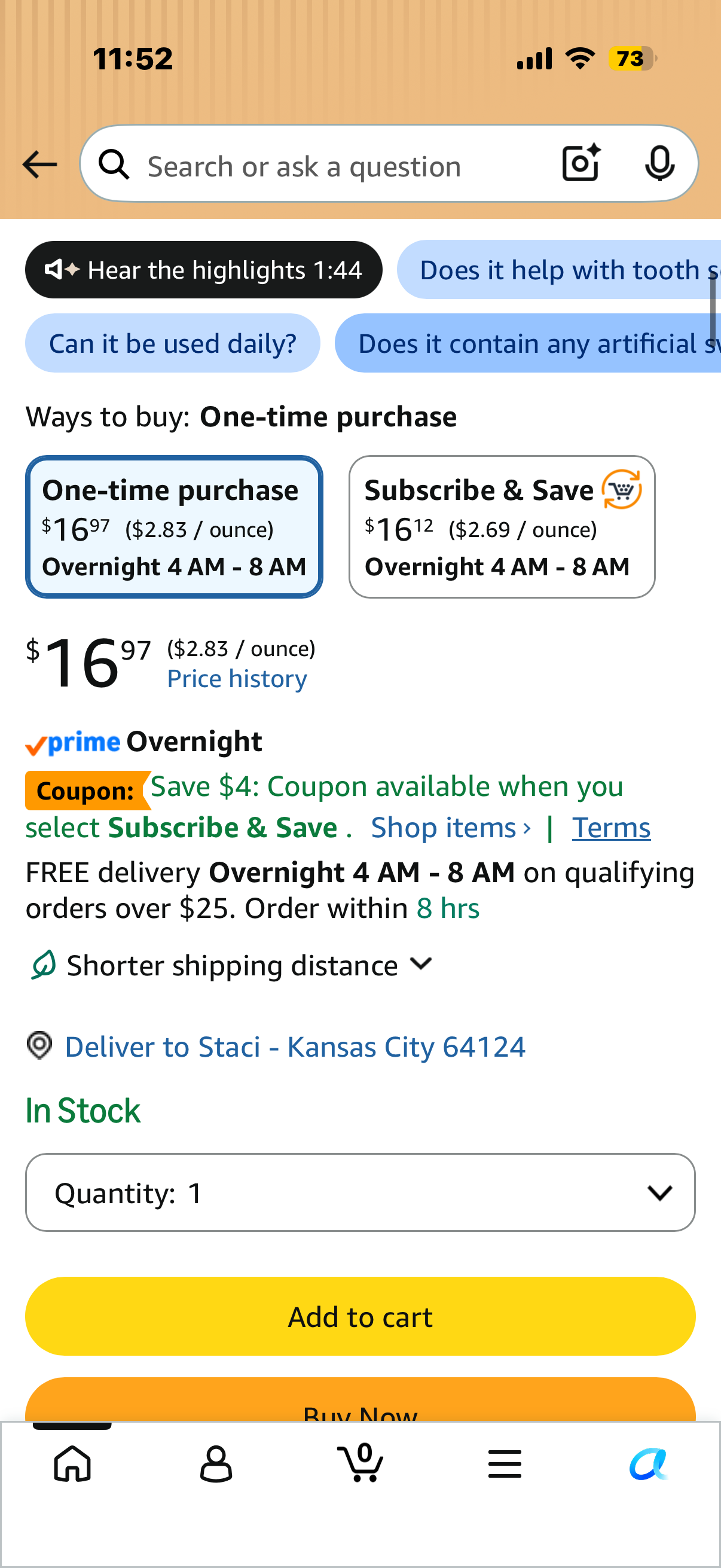Viewport: 721px width, 1568px height.
Task: Open the shopping cart icon
Action: click(x=360, y=1462)
